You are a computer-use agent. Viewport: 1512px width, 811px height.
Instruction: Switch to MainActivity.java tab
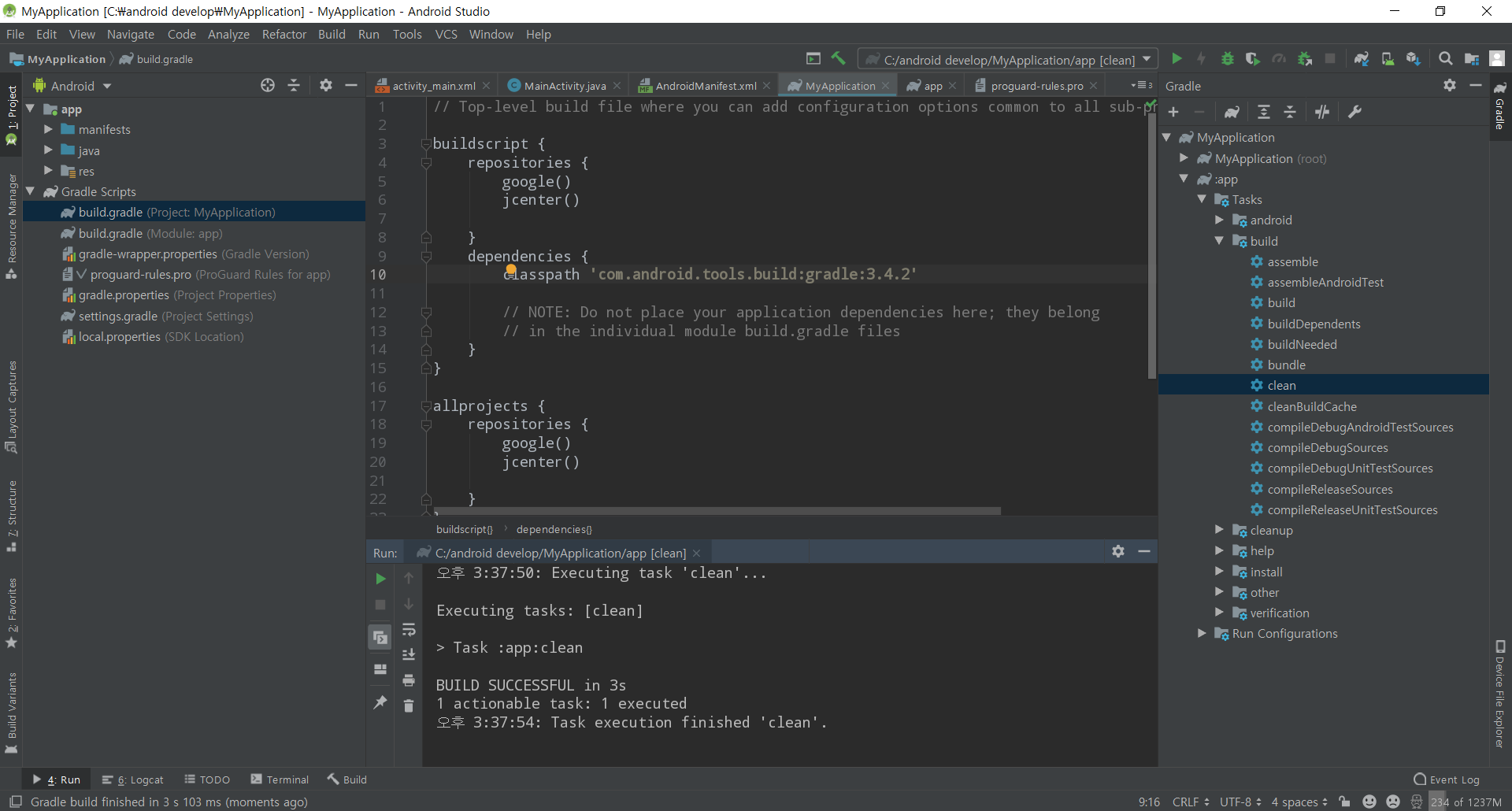(x=565, y=86)
